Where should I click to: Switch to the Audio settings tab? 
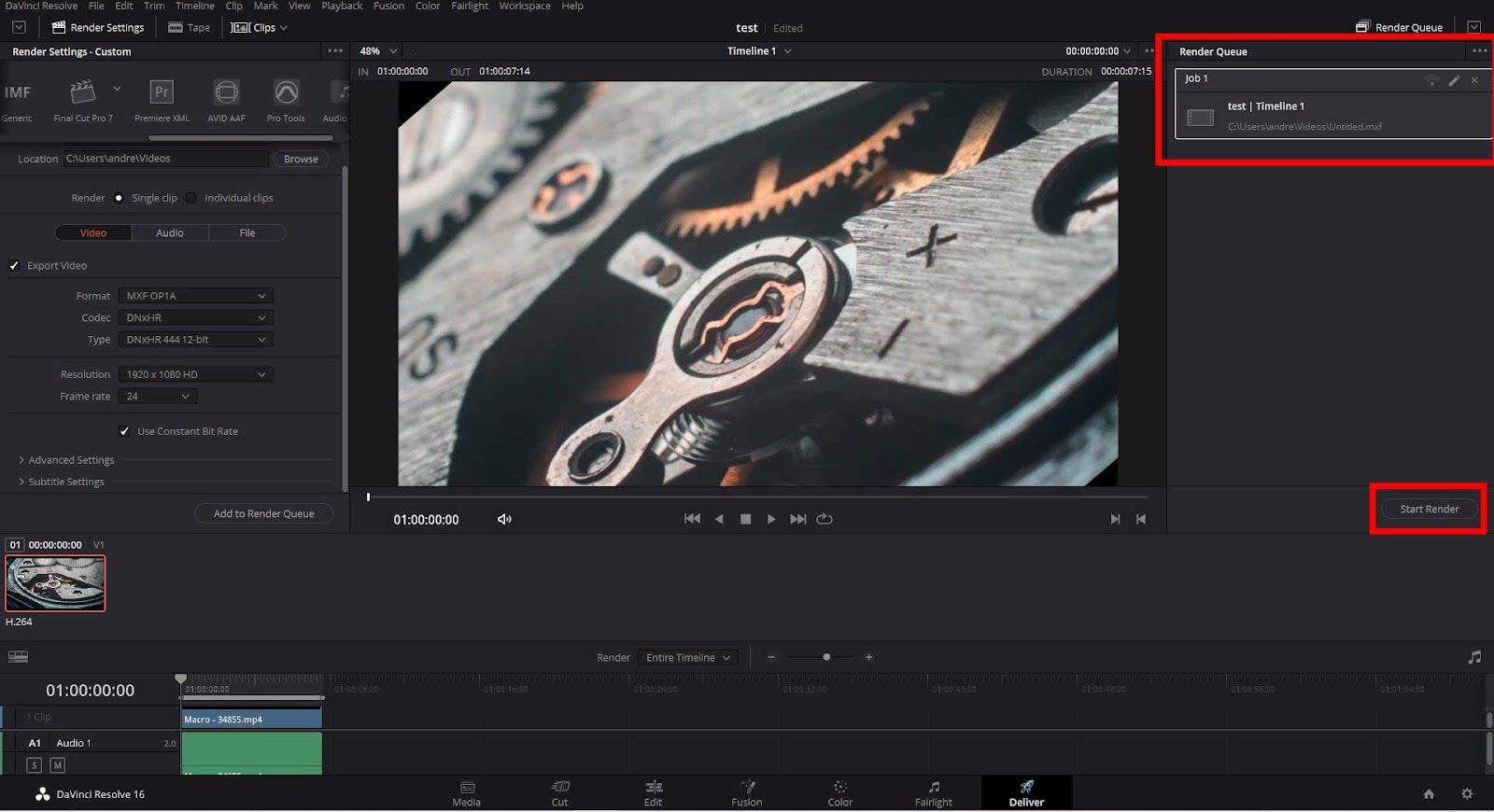coord(170,233)
